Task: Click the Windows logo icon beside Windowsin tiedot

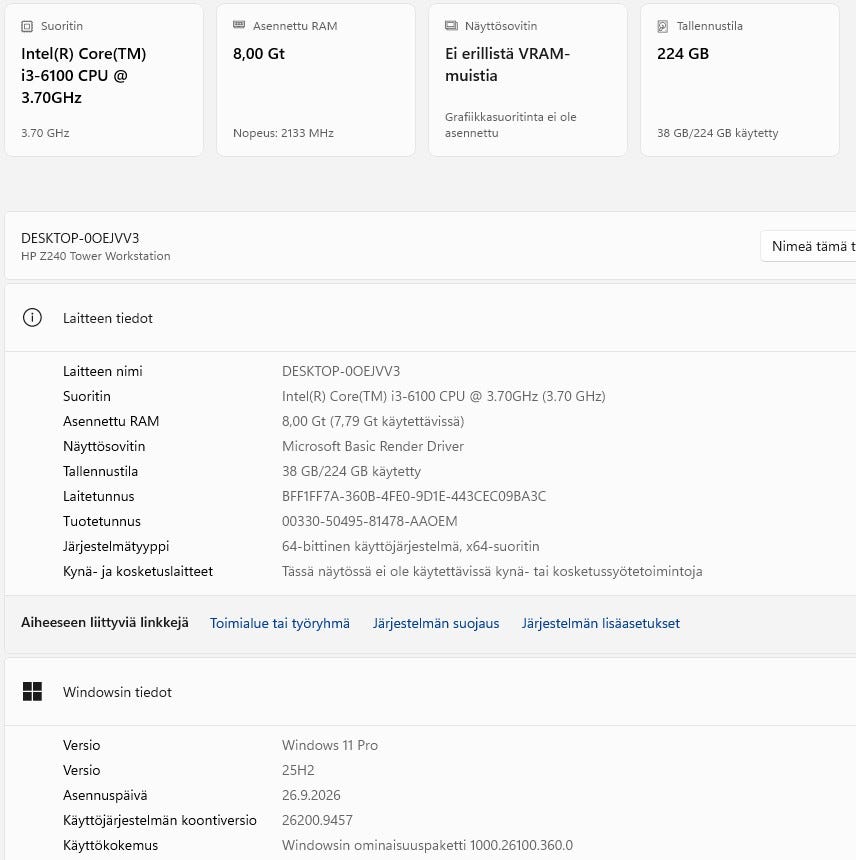Action: 32,692
